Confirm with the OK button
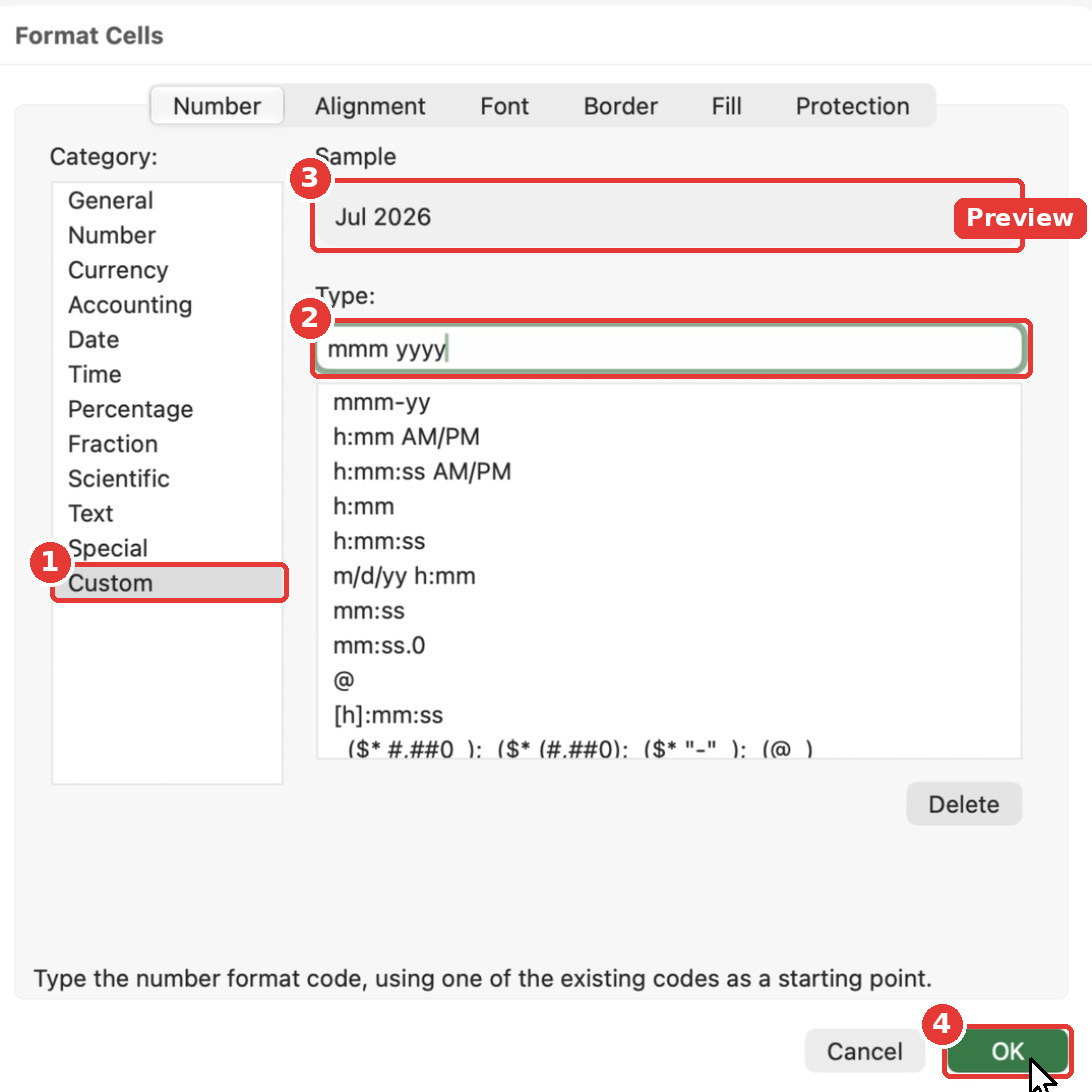1092x1092 pixels. tap(1007, 1051)
